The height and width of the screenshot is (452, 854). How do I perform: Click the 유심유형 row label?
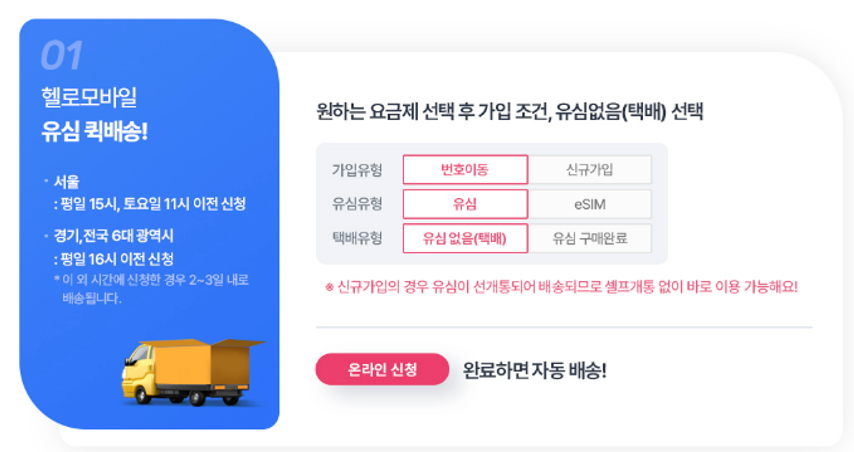point(357,204)
